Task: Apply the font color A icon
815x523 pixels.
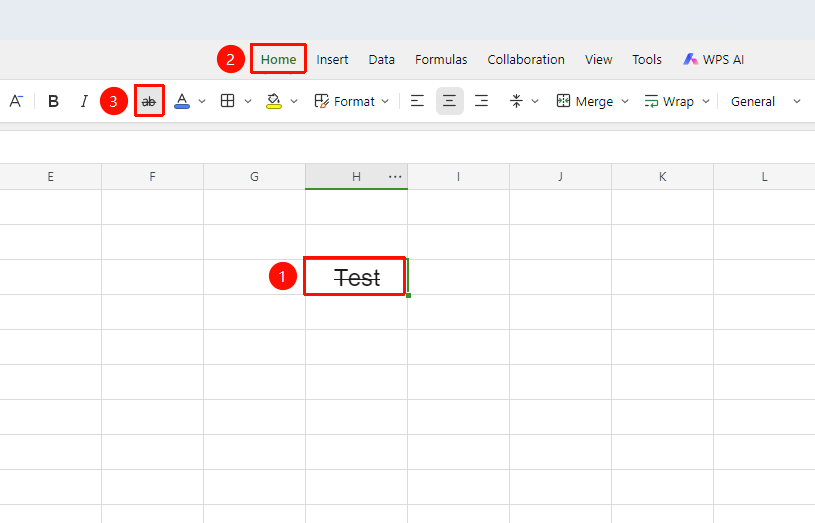Action: (182, 101)
